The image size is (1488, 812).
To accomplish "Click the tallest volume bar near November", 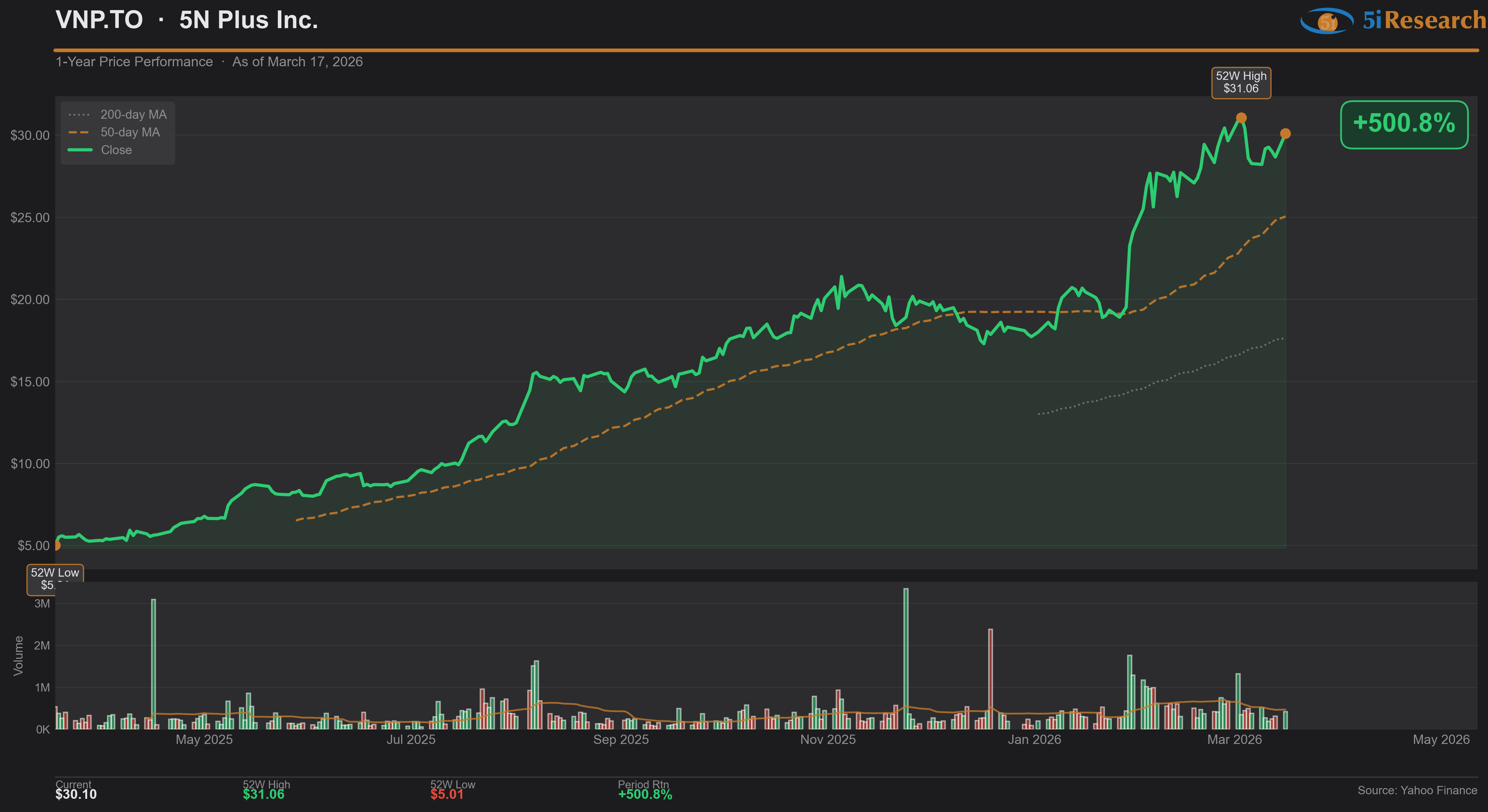I will [x=906, y=658].
